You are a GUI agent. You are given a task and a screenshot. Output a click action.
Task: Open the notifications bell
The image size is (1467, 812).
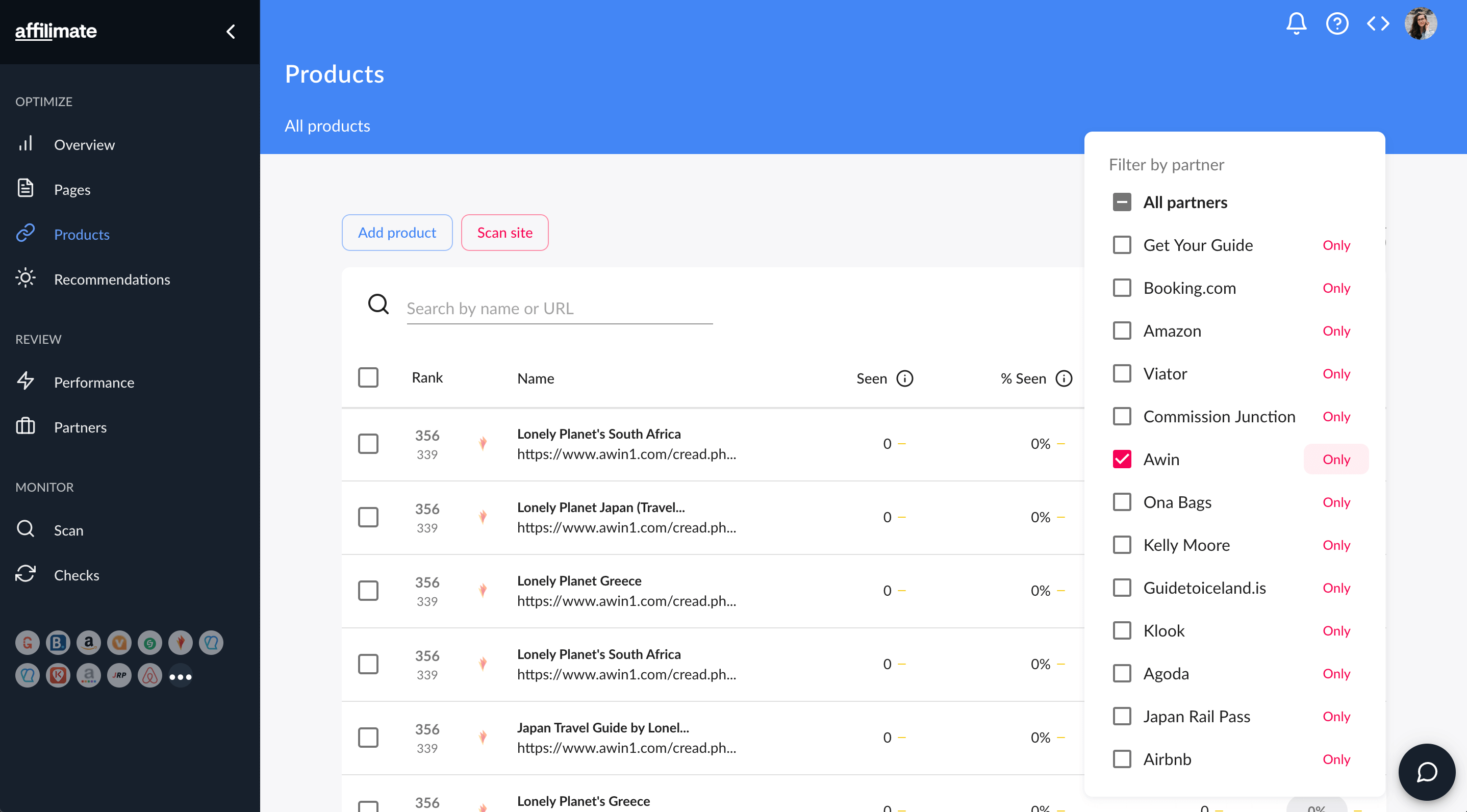1296,23
